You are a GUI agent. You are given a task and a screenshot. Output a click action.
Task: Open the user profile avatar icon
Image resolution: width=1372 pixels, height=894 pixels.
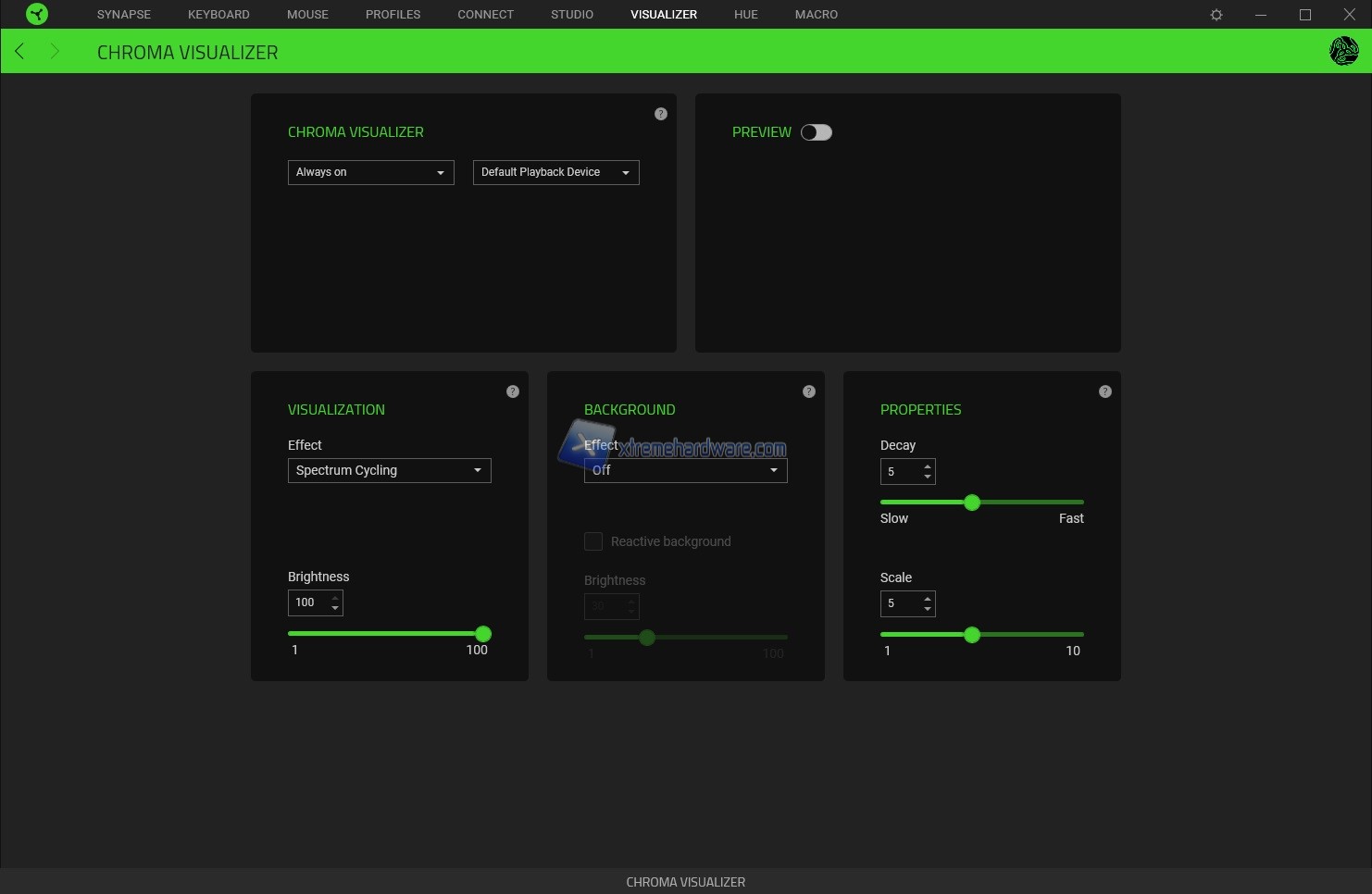[1343, 51]
